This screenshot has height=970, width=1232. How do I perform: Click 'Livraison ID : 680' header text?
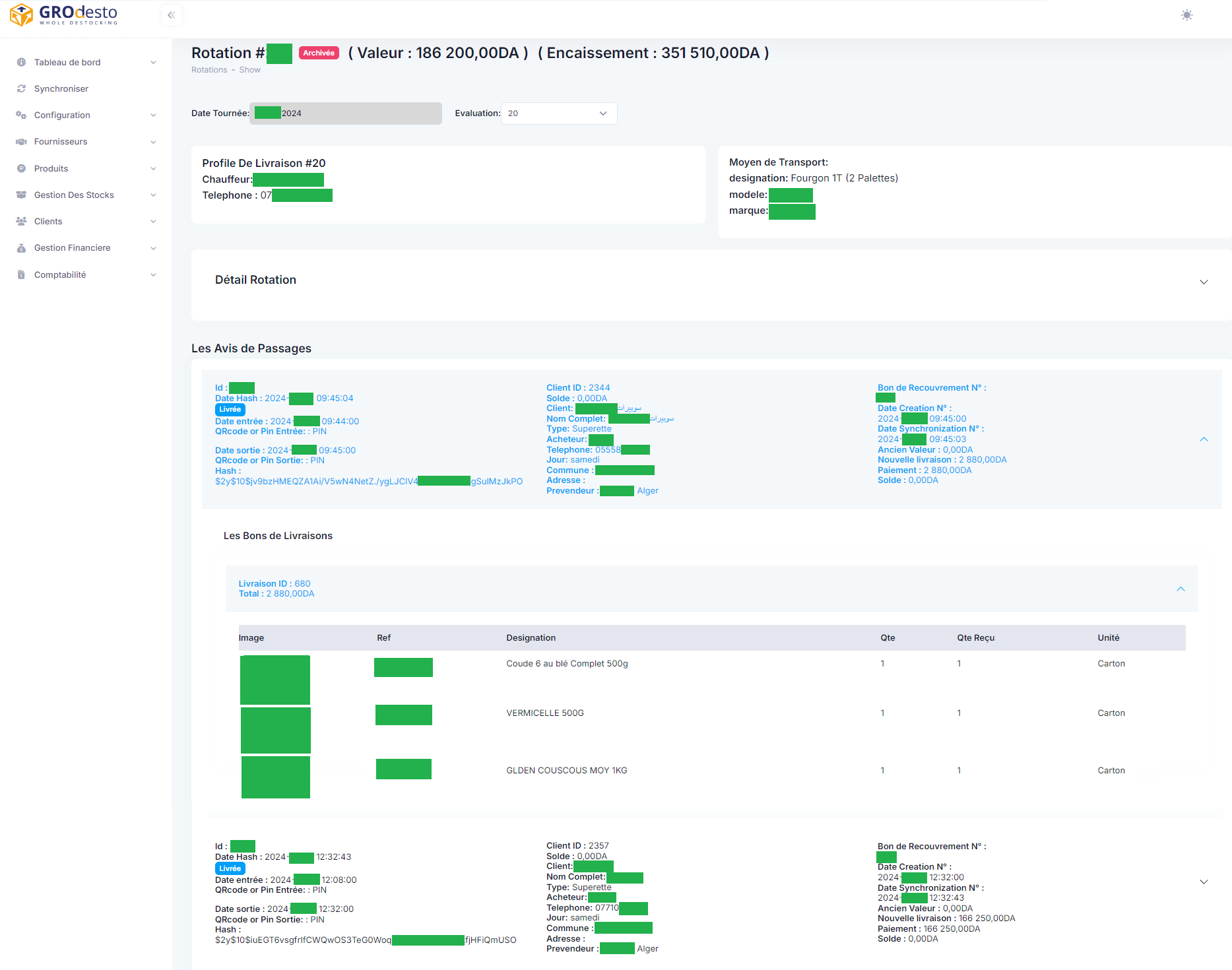pos(275,583)
